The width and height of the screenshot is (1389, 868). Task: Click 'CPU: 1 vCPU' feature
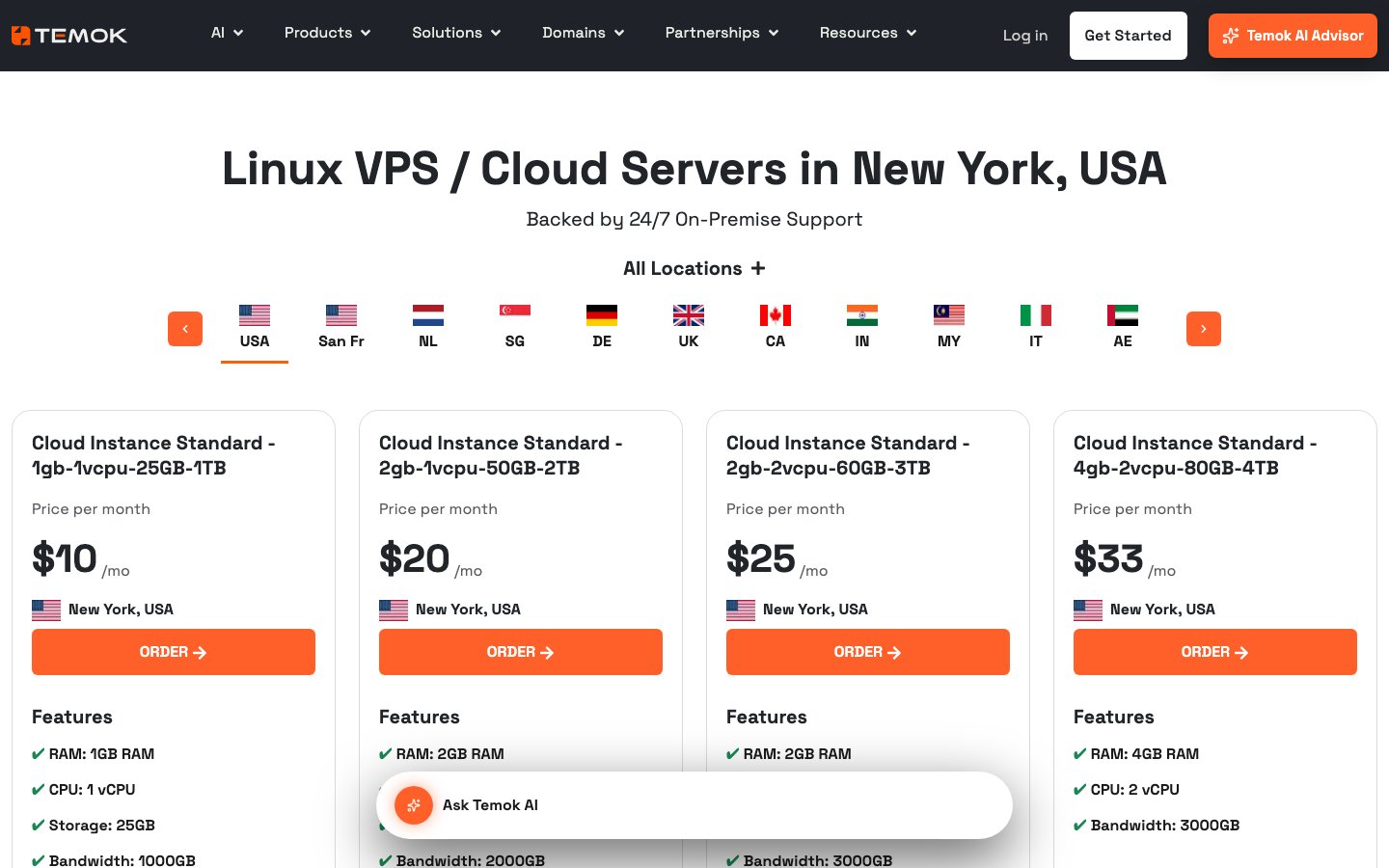tap(92, 790)
